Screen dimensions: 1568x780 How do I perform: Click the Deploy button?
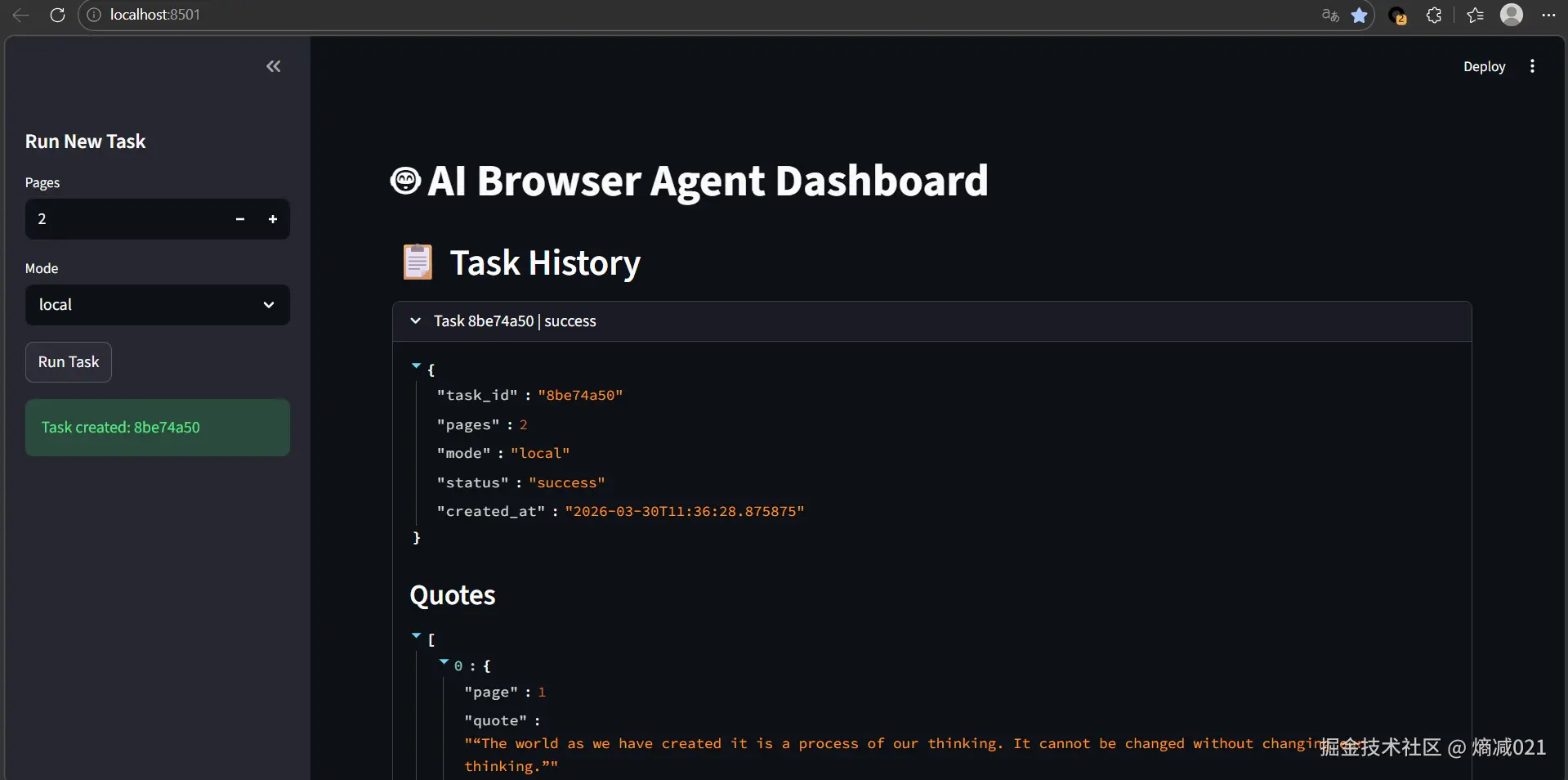click(x=1484, y=66)
